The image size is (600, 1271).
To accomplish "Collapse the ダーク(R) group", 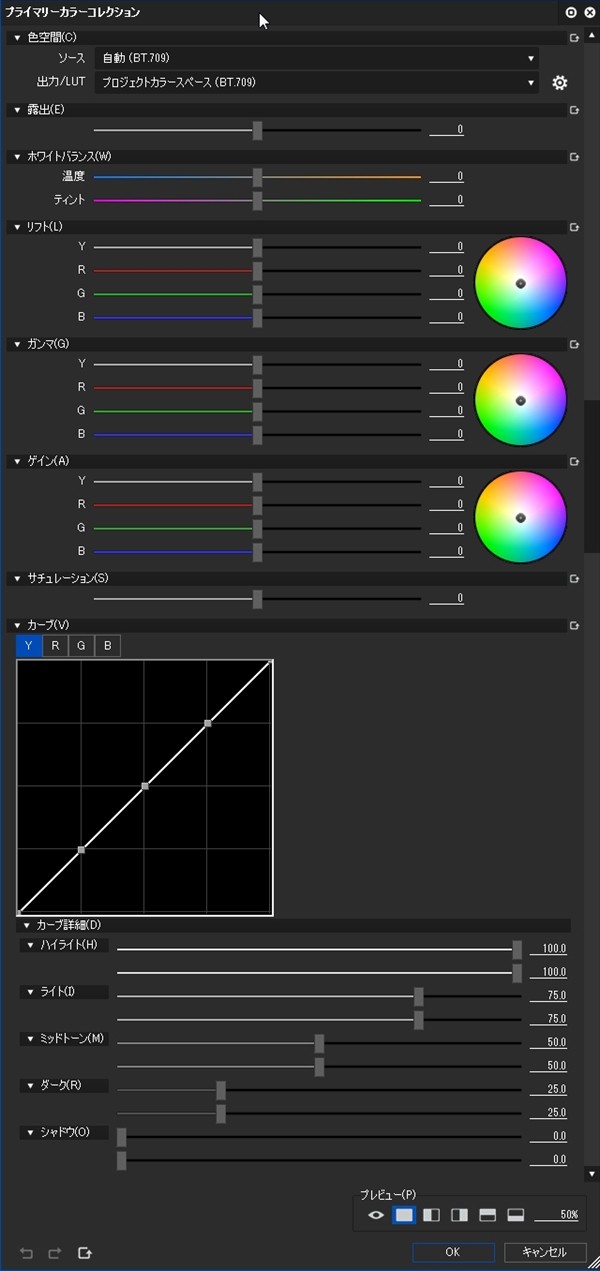I will (30, 1086).
